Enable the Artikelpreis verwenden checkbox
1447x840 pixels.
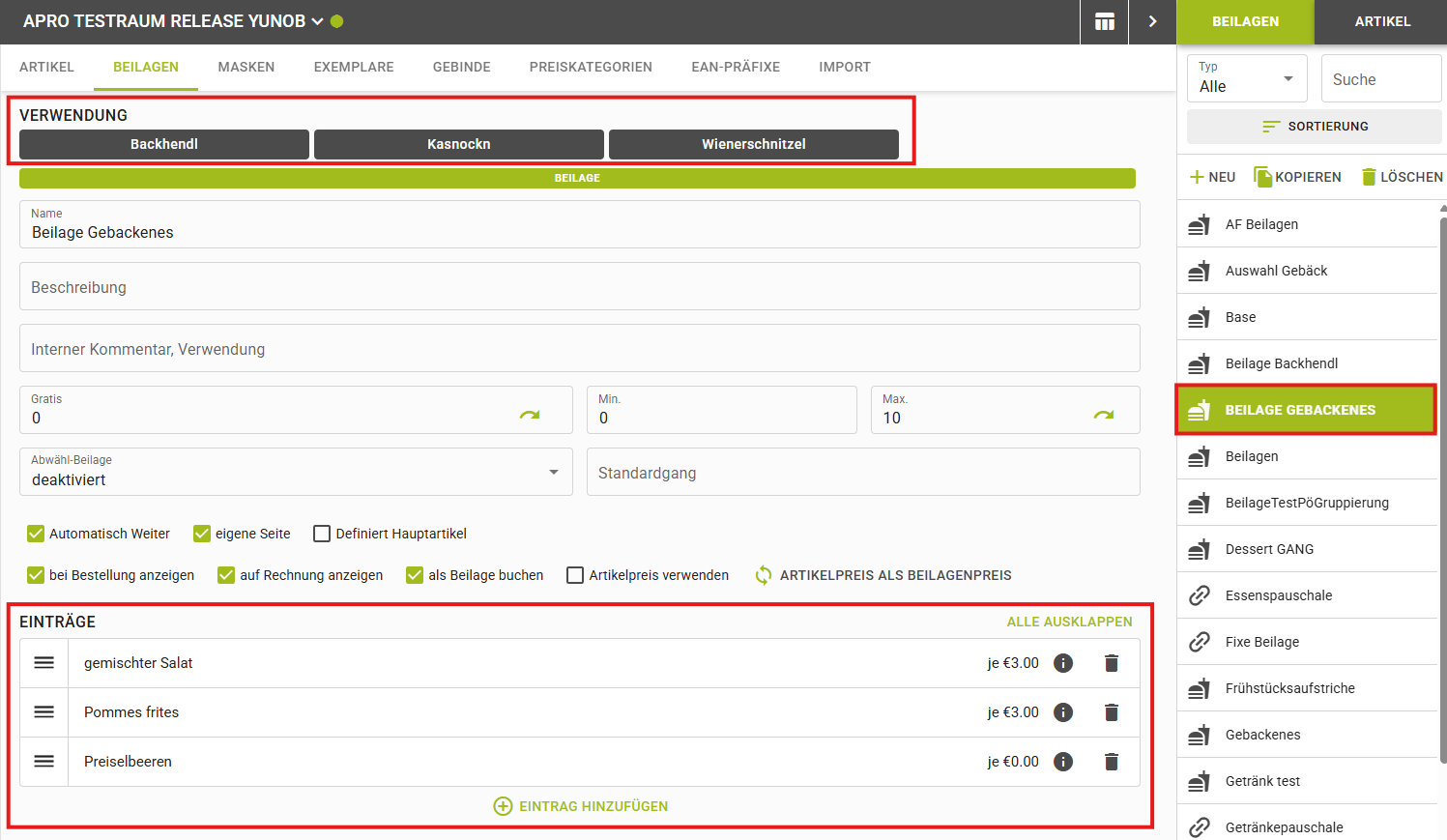[575, 575]
